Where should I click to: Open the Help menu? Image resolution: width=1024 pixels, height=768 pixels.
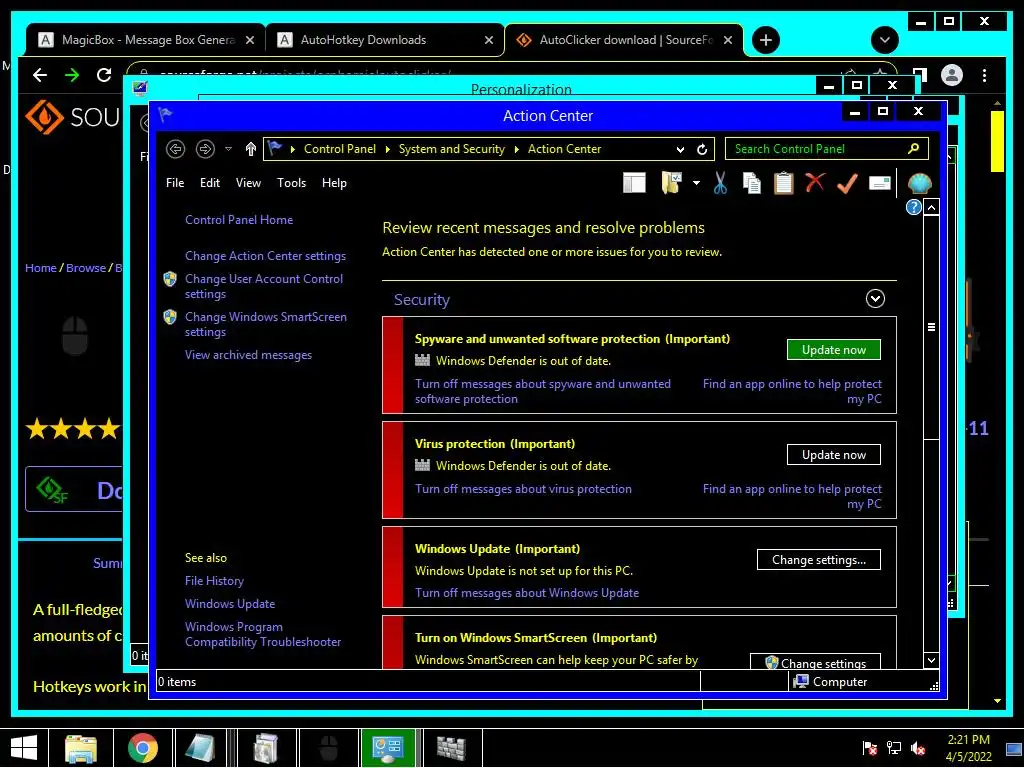tap(334, 183)
